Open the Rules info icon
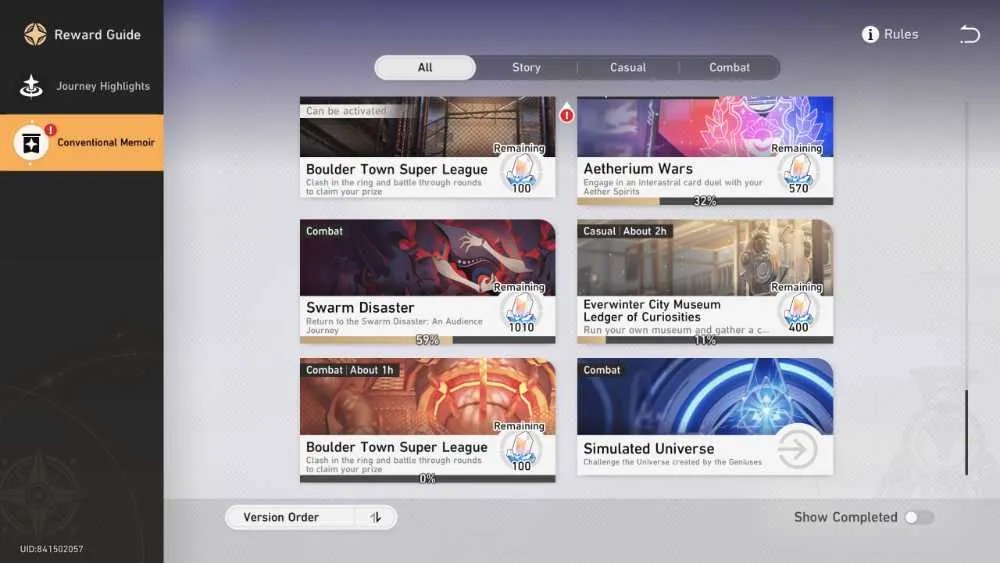 870,34
